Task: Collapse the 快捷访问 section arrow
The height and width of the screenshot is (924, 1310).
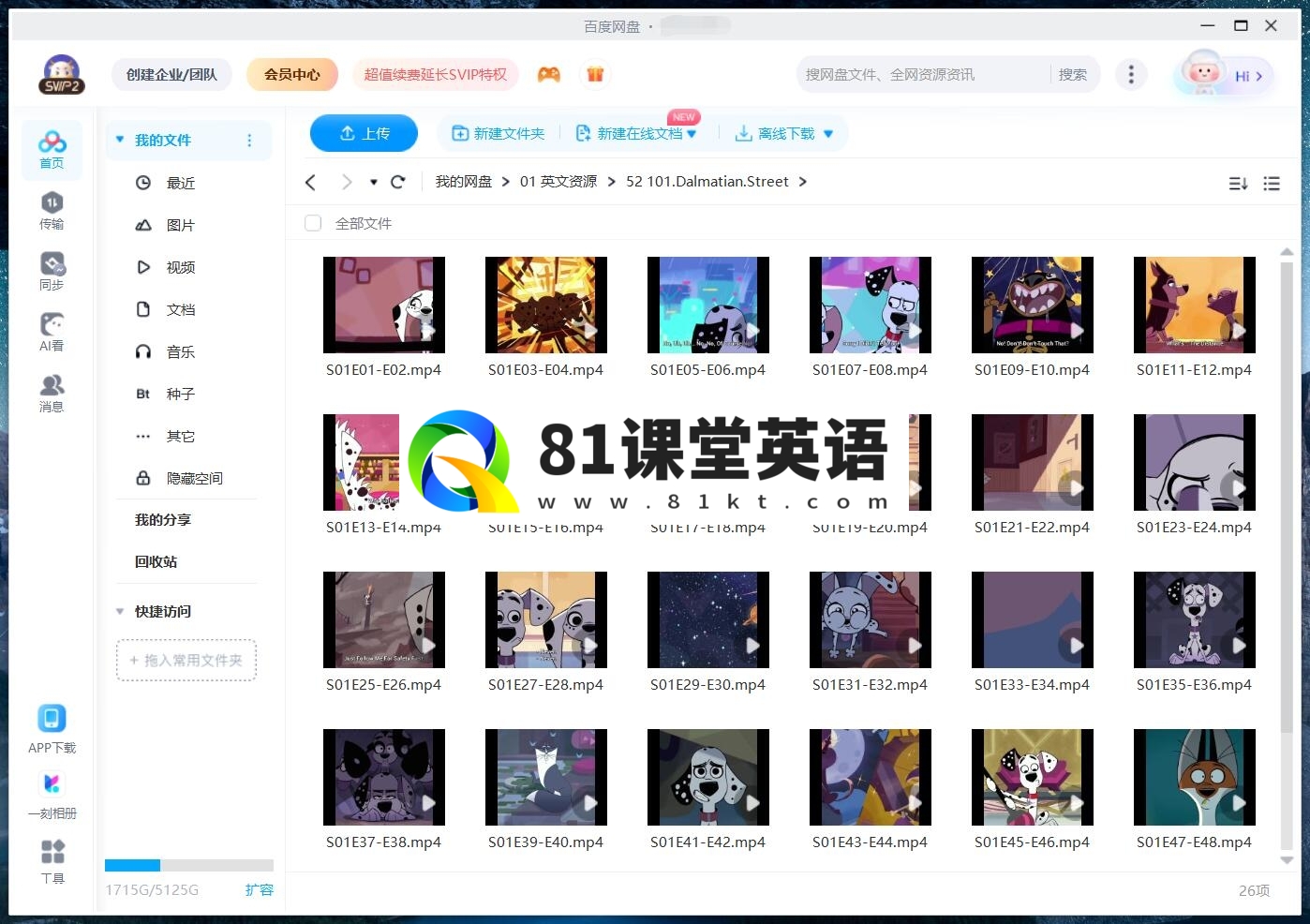Action: (x=120, y=611)
